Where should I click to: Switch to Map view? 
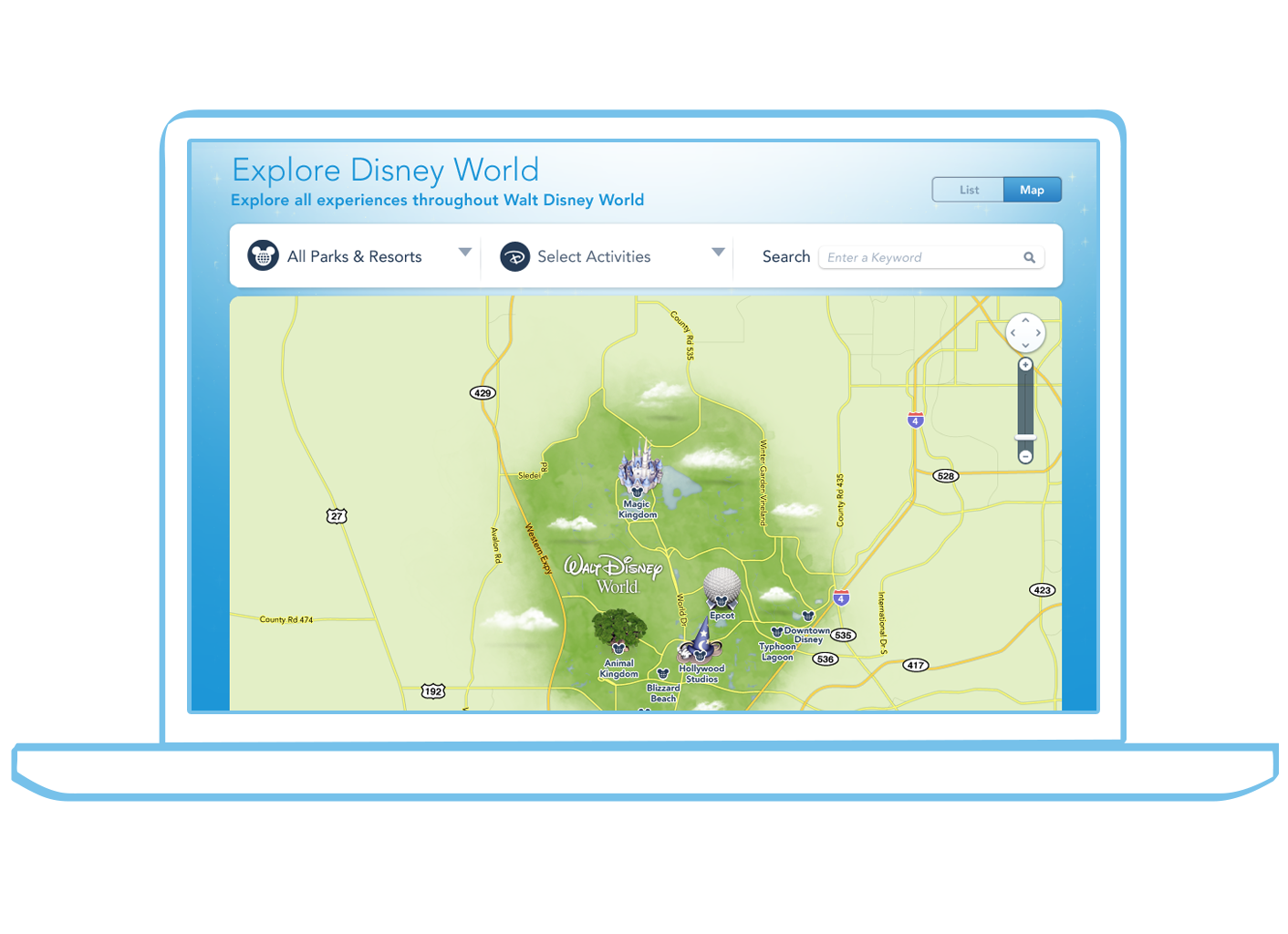pos(1033,190)
